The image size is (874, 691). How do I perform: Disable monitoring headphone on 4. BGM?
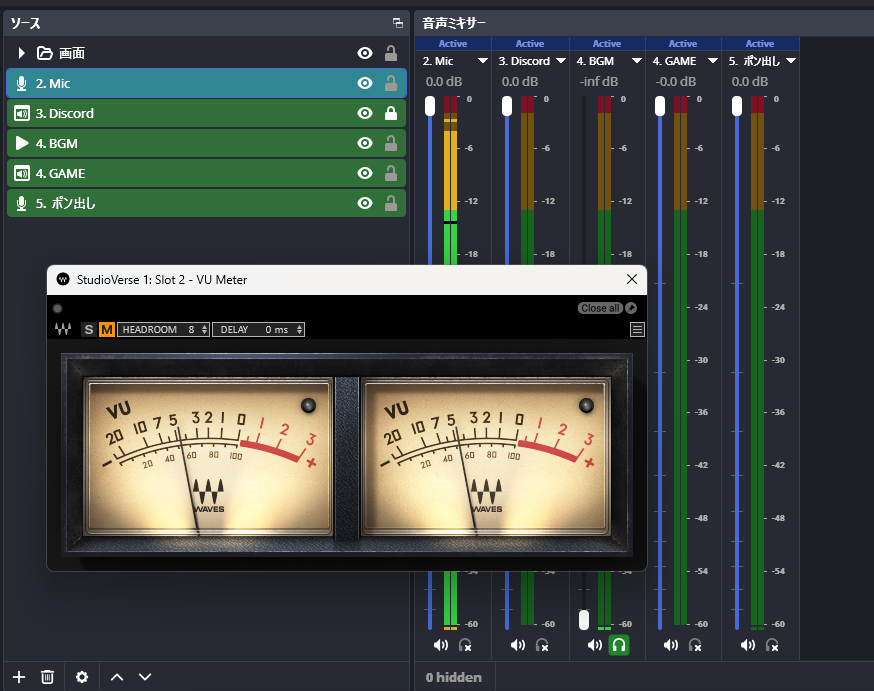(x=619, y=645)
